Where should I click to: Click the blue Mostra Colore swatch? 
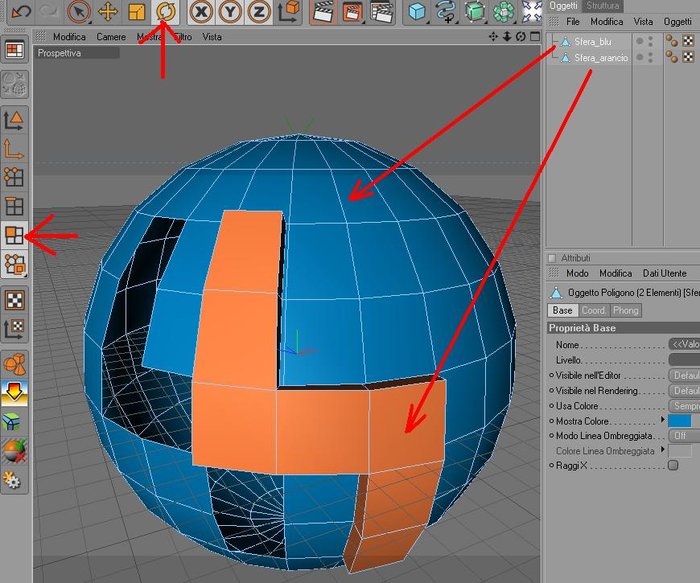click(x=679, y=421)
